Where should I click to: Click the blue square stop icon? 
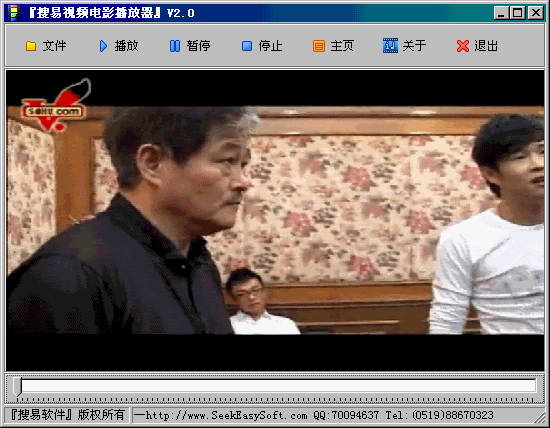pyautogui.click(x=247, y=46)
